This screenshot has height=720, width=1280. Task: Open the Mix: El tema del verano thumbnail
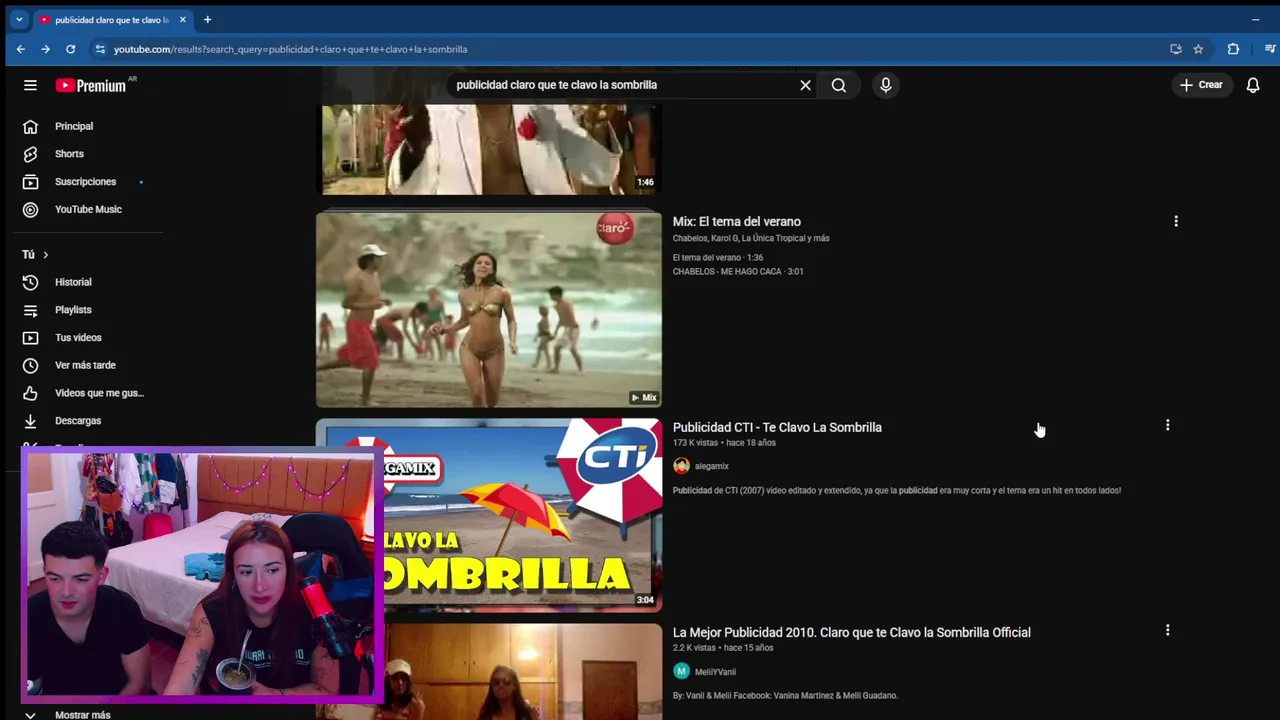489,309
